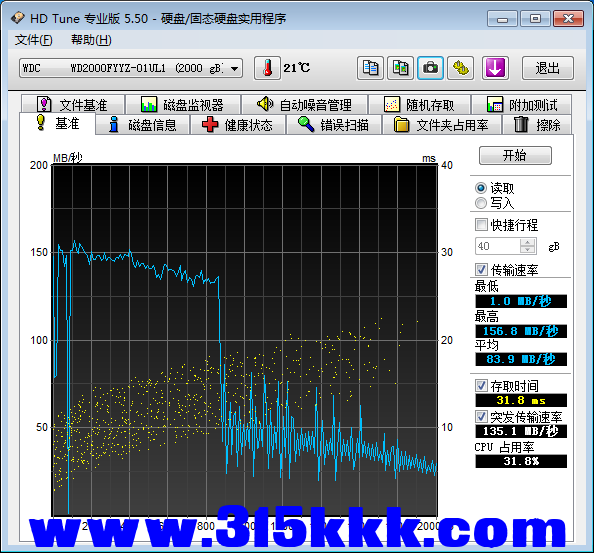
Task: Open 错误扫描 tab with magnifier icon
Action: [x=333, y=125]
